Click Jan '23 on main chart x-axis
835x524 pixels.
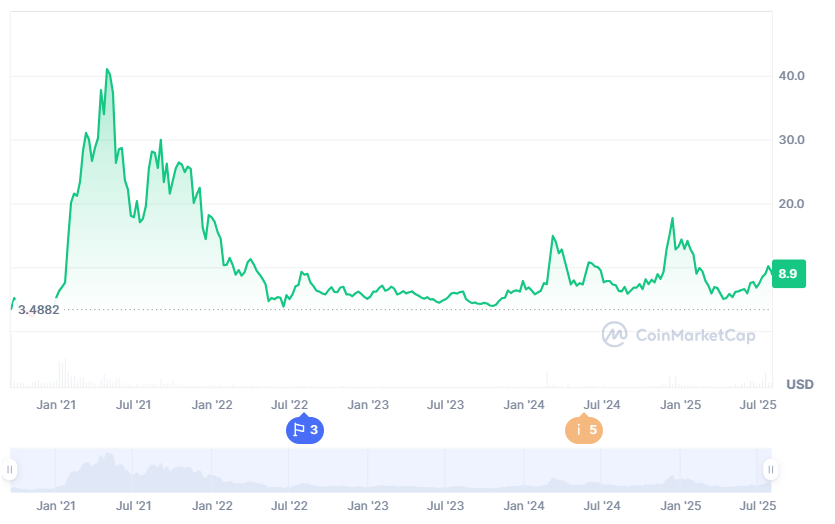[368, 405]
